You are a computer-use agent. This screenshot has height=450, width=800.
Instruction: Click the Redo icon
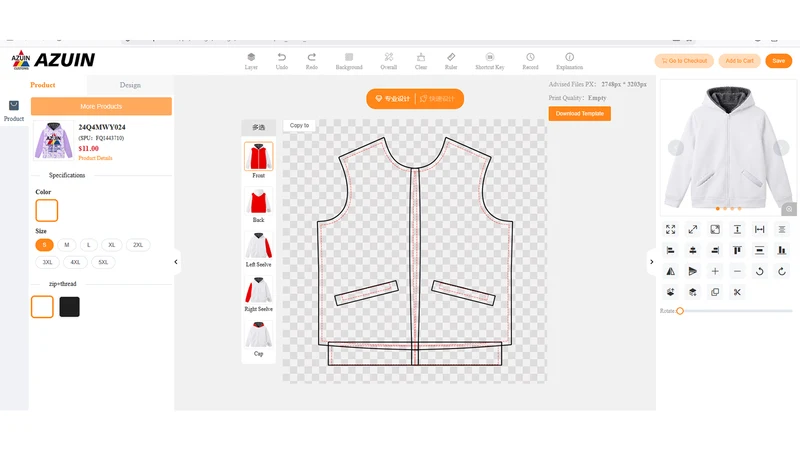[x=312, y=57]
